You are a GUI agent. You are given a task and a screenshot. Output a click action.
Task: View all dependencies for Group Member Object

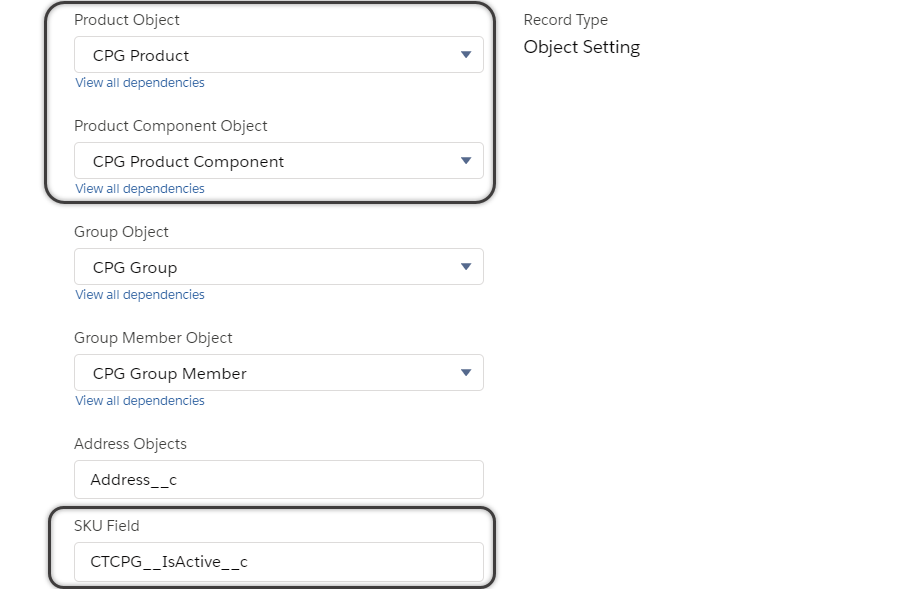coord(140,401)
